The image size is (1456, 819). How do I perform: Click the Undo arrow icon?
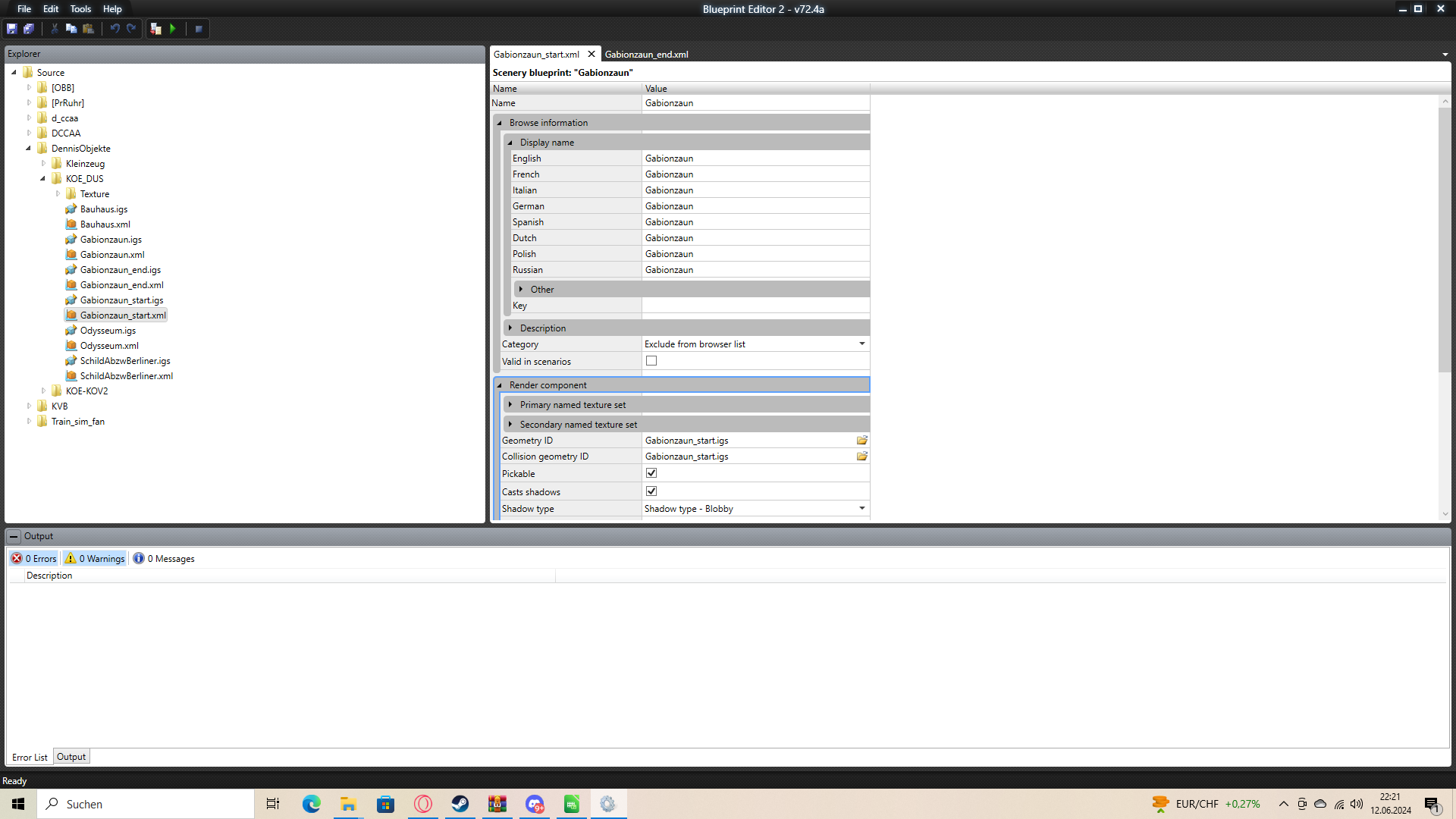click(115, 29)
